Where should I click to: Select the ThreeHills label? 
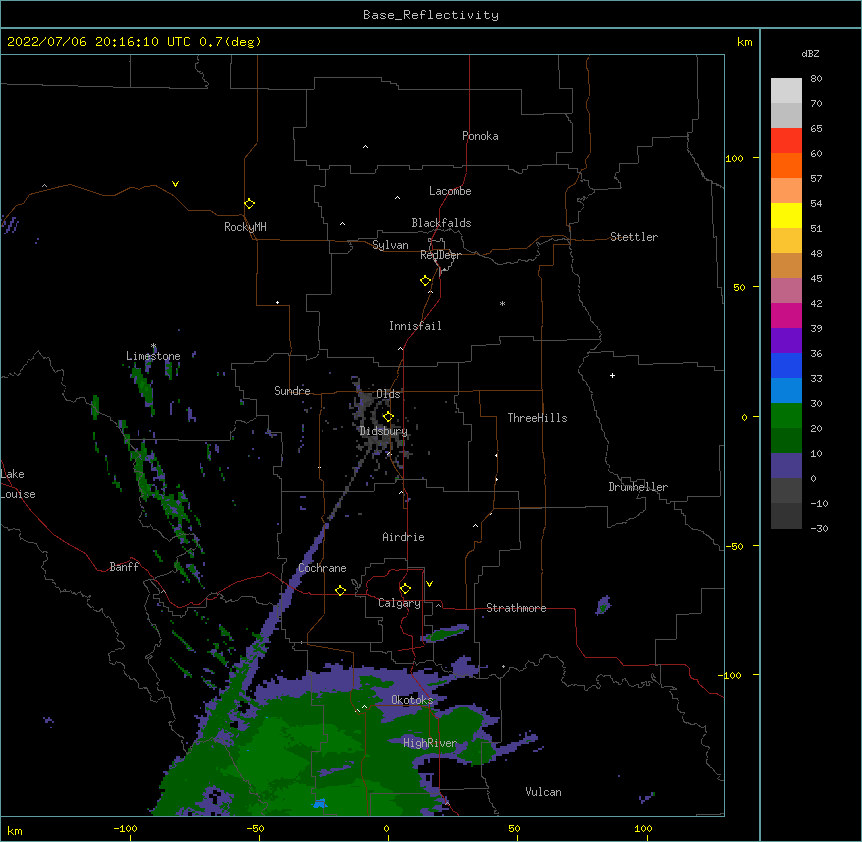click(x=537, y=418)
